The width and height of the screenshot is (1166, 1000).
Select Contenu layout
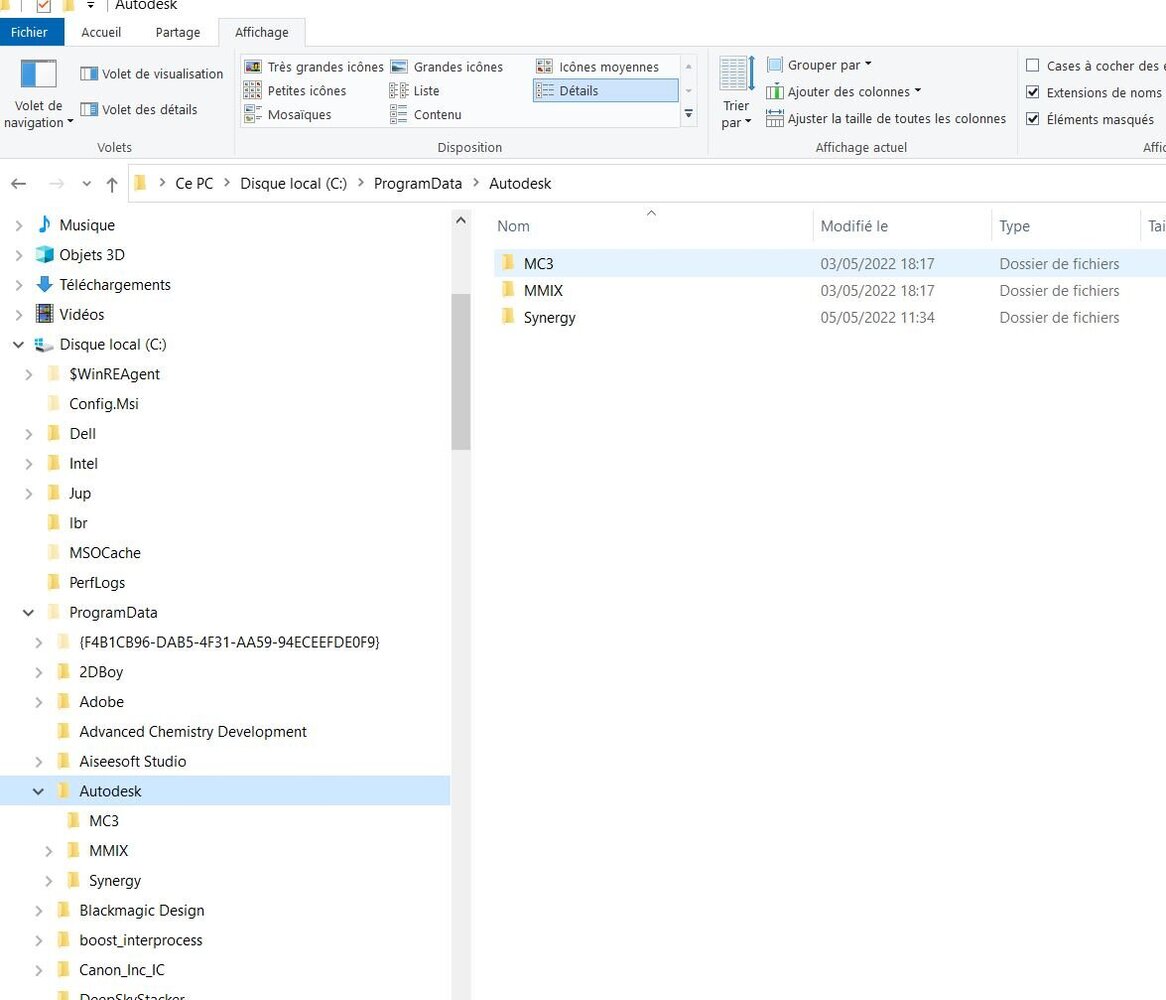point(426,114)
